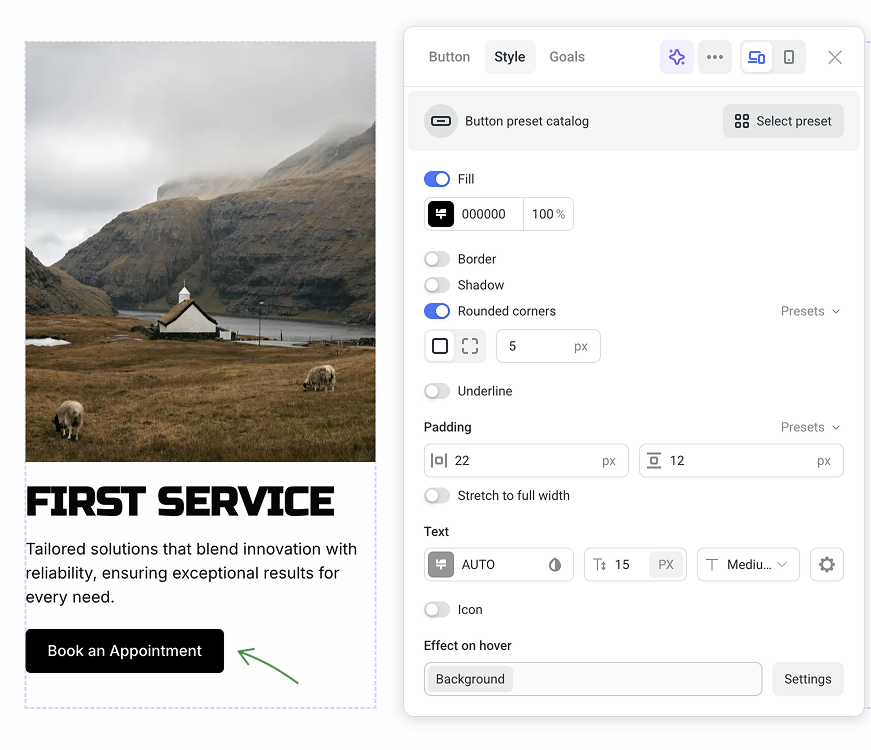This screenshot has height=750, width=871.
Task: Switch to the Button tab
Action: (449, 57)
